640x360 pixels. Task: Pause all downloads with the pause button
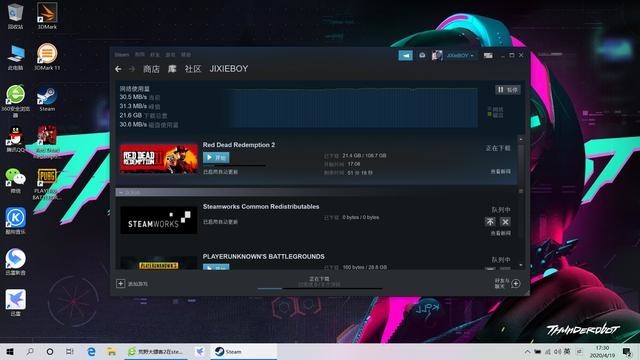[508, 90]
